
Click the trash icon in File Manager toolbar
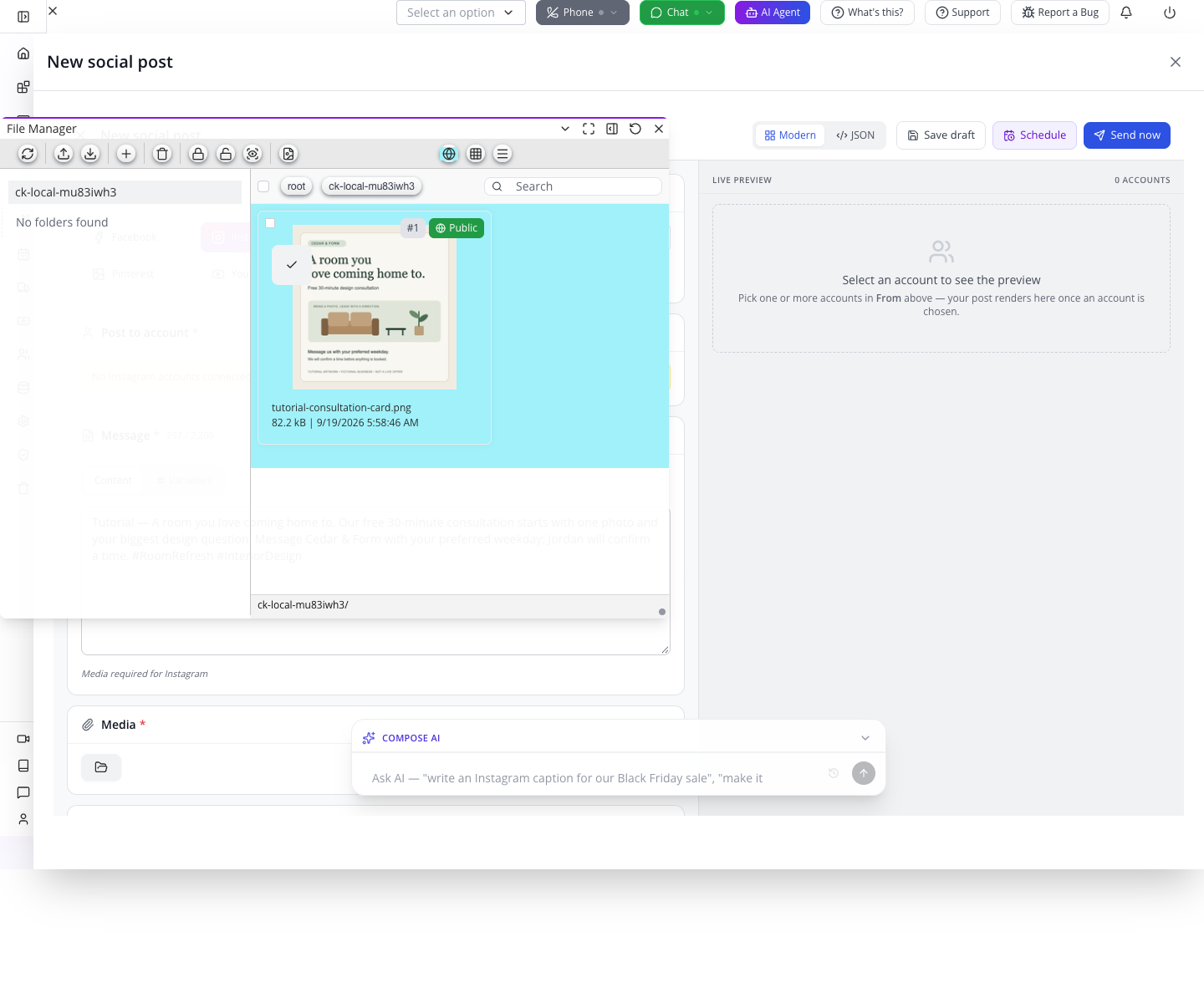(162, 154)
